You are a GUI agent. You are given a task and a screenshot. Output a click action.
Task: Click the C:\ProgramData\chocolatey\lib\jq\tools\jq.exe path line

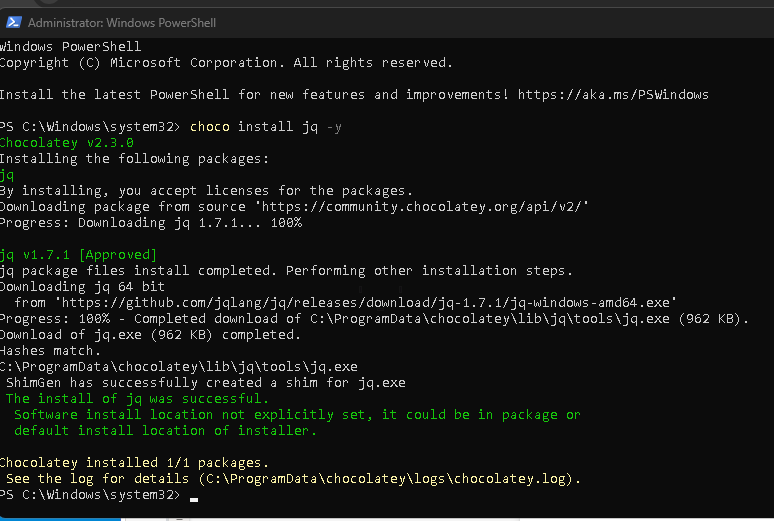[179, 366]
